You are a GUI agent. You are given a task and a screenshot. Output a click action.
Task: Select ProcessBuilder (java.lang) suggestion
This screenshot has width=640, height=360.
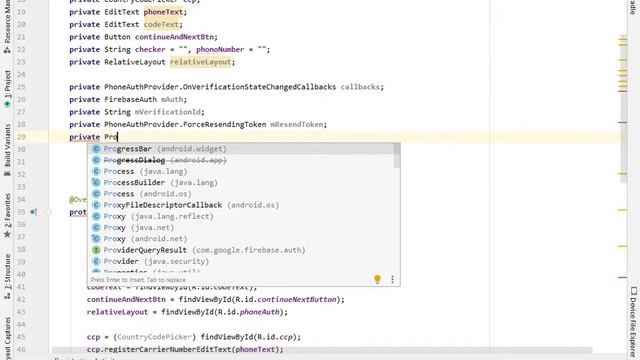coord(241,182)
